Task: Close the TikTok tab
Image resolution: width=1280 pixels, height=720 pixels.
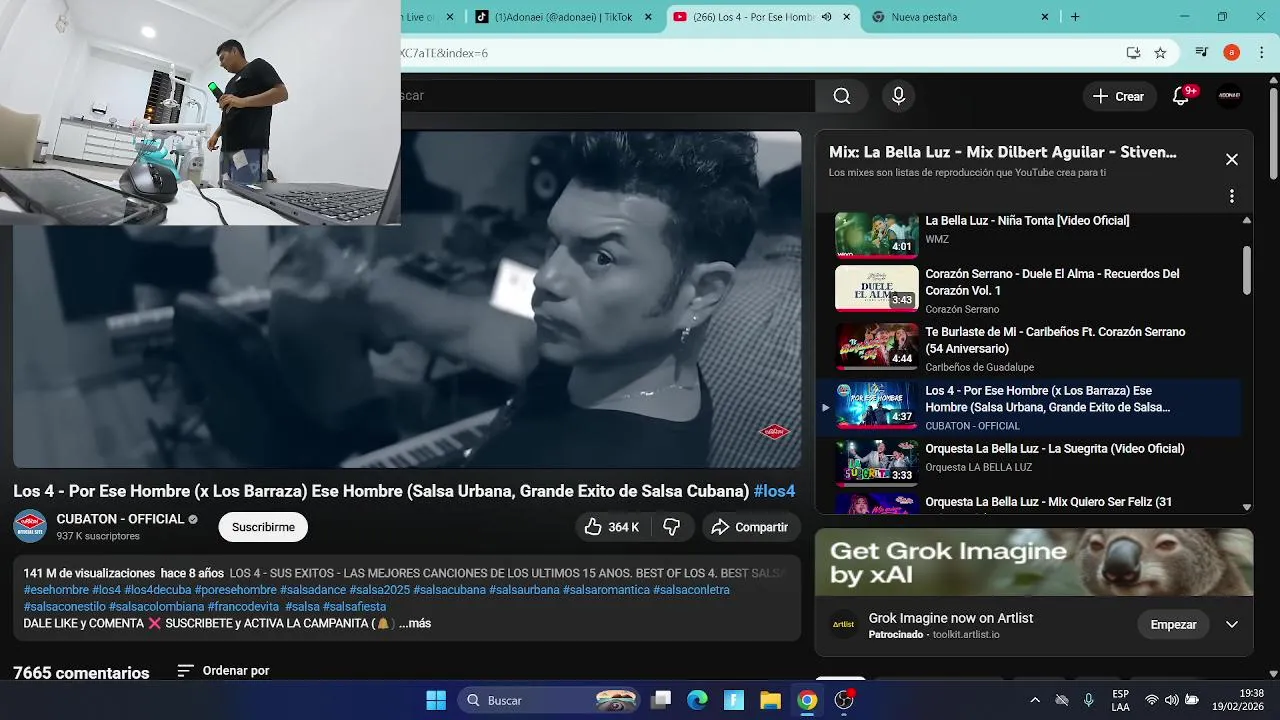Action: [648, 17]
